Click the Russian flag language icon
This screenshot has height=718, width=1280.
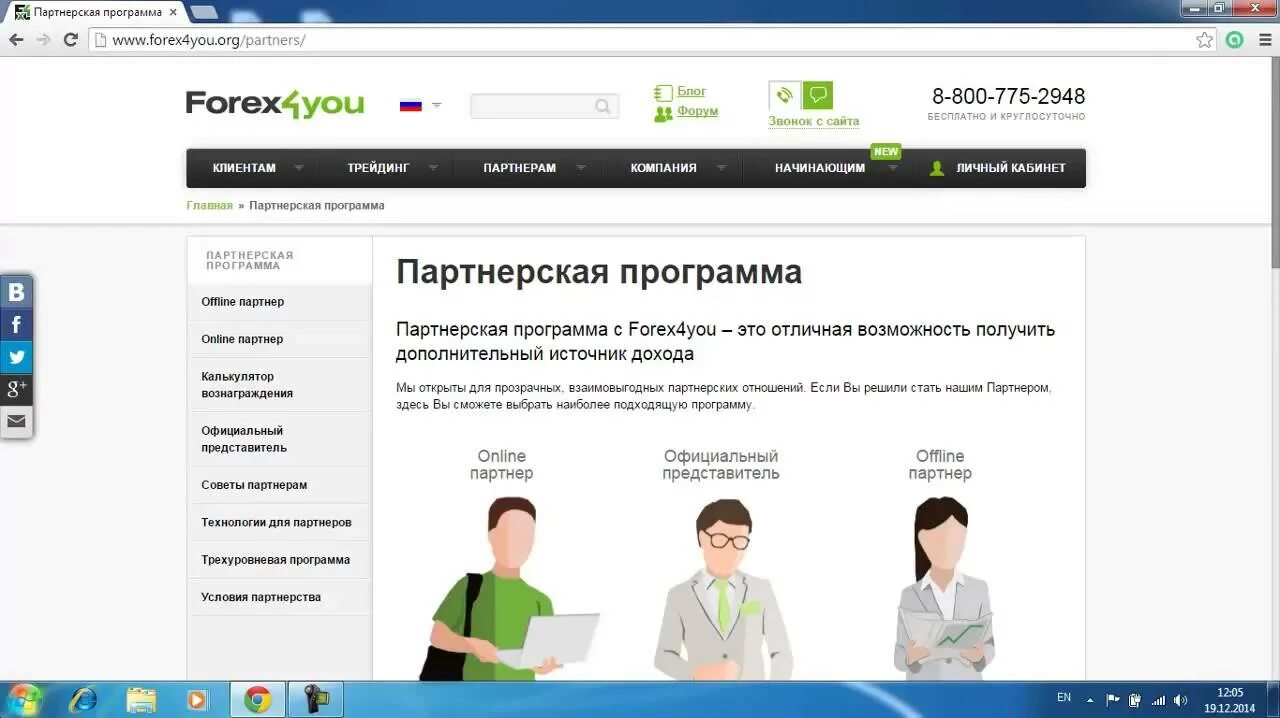coord(410,105)
